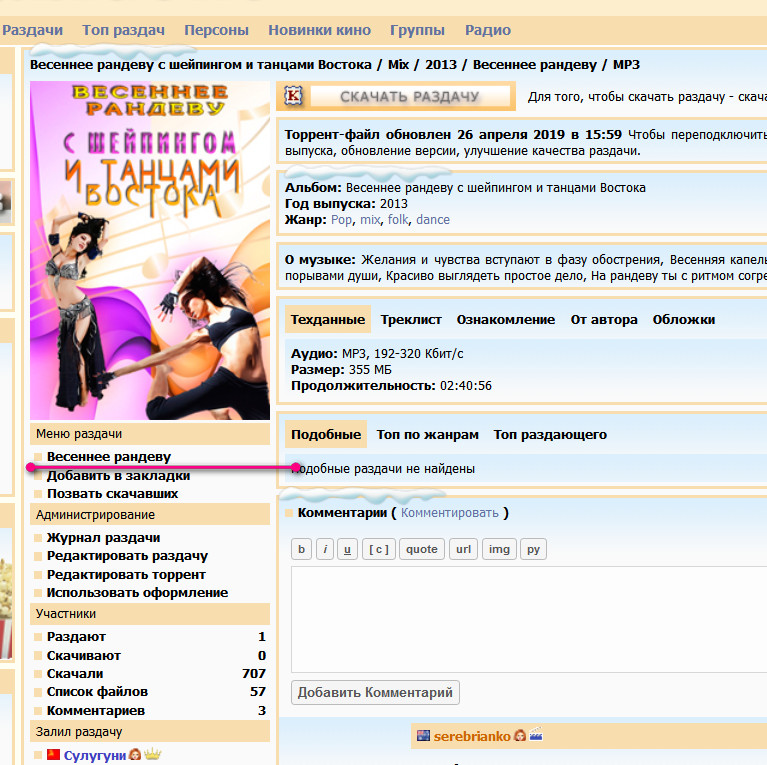
Task: Insert link tag using the url button
Action: coord(463,549)
